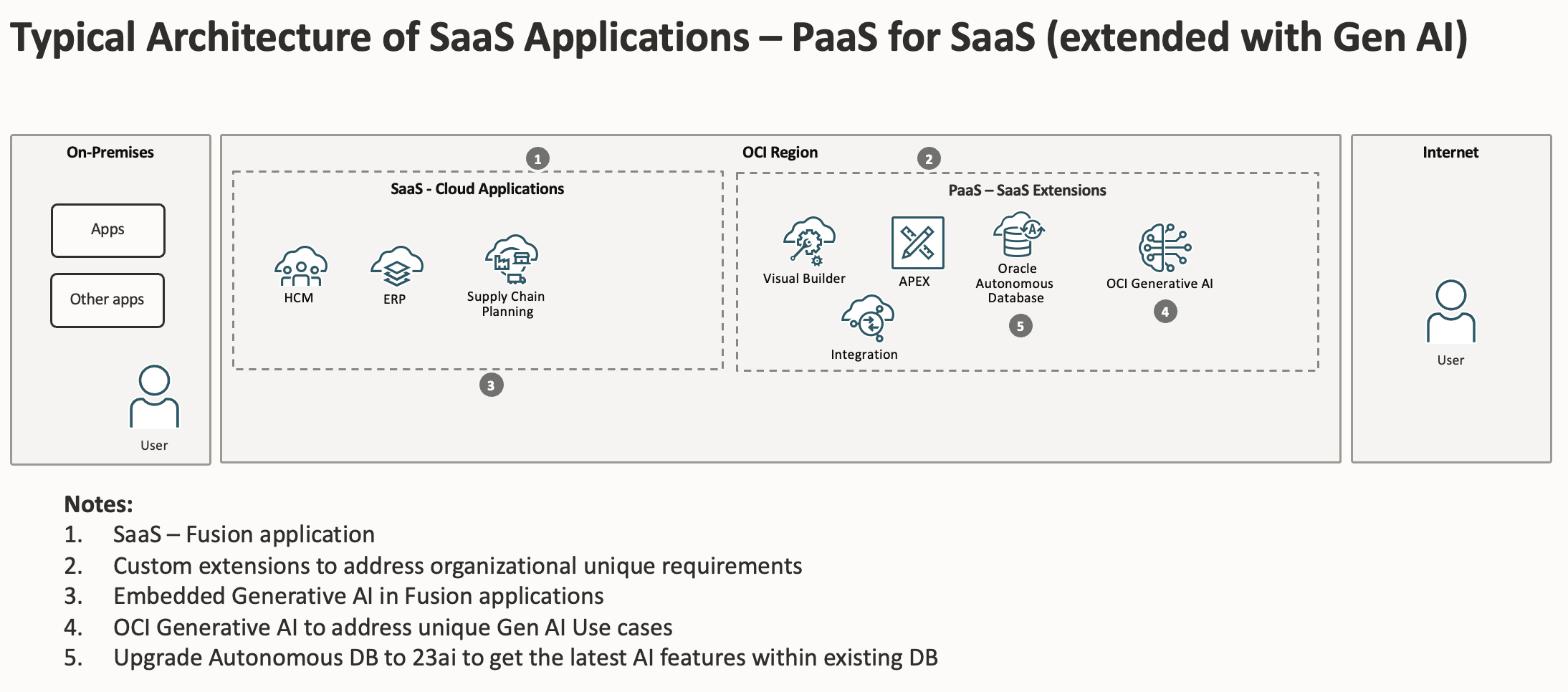The width and height of the screenshot is (1568, 692).
Task: Select the Supply Chain Planning icon
Action: [x=512, y=259]
